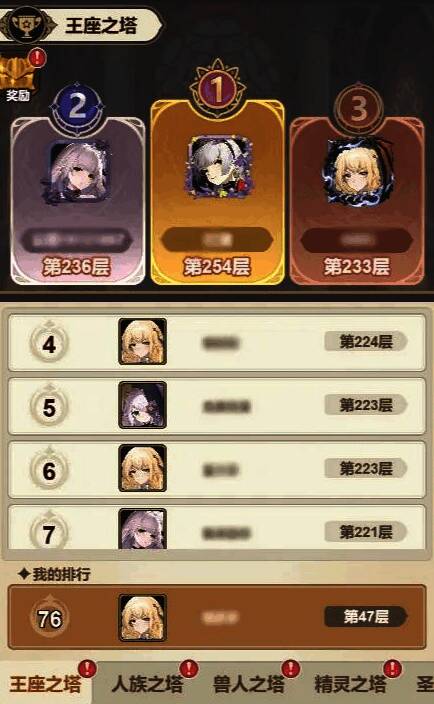434x704 pixels.
Task: Switch to the 兽人之塔 tab
Action: (249, 684)
